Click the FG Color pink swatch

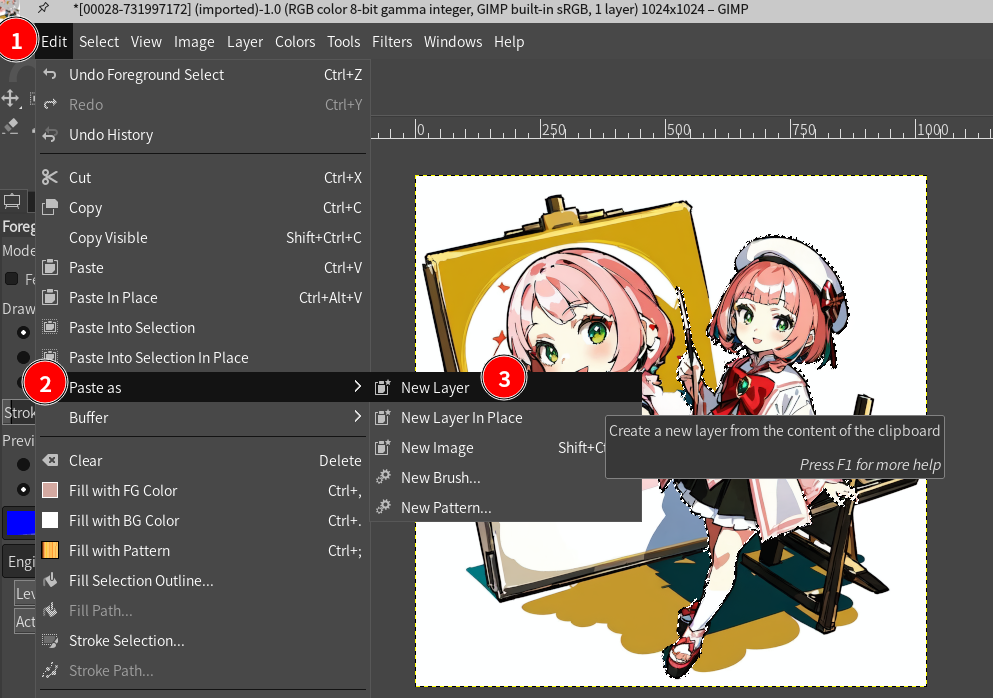point(50,490)
